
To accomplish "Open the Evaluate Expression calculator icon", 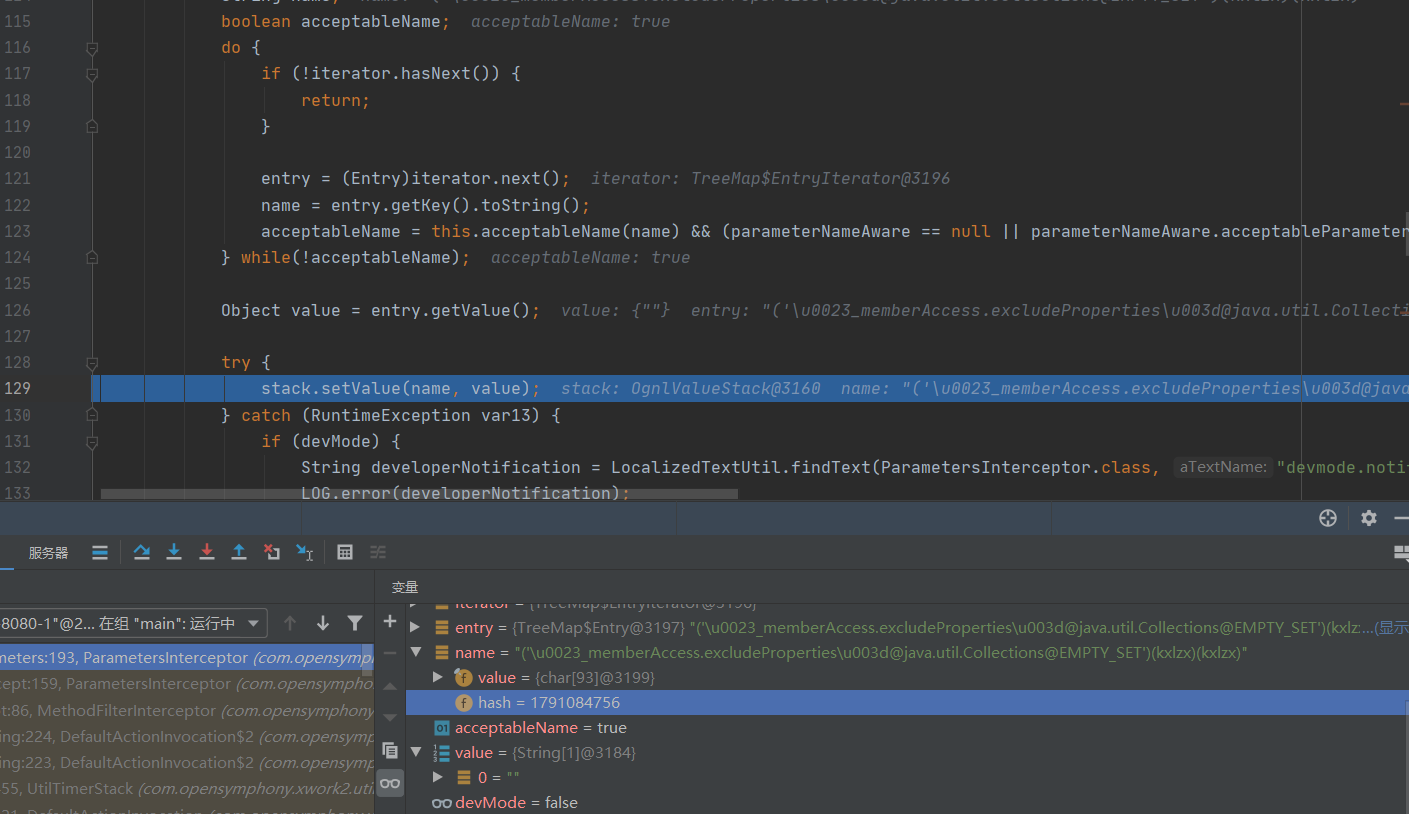I will point(345,552).
